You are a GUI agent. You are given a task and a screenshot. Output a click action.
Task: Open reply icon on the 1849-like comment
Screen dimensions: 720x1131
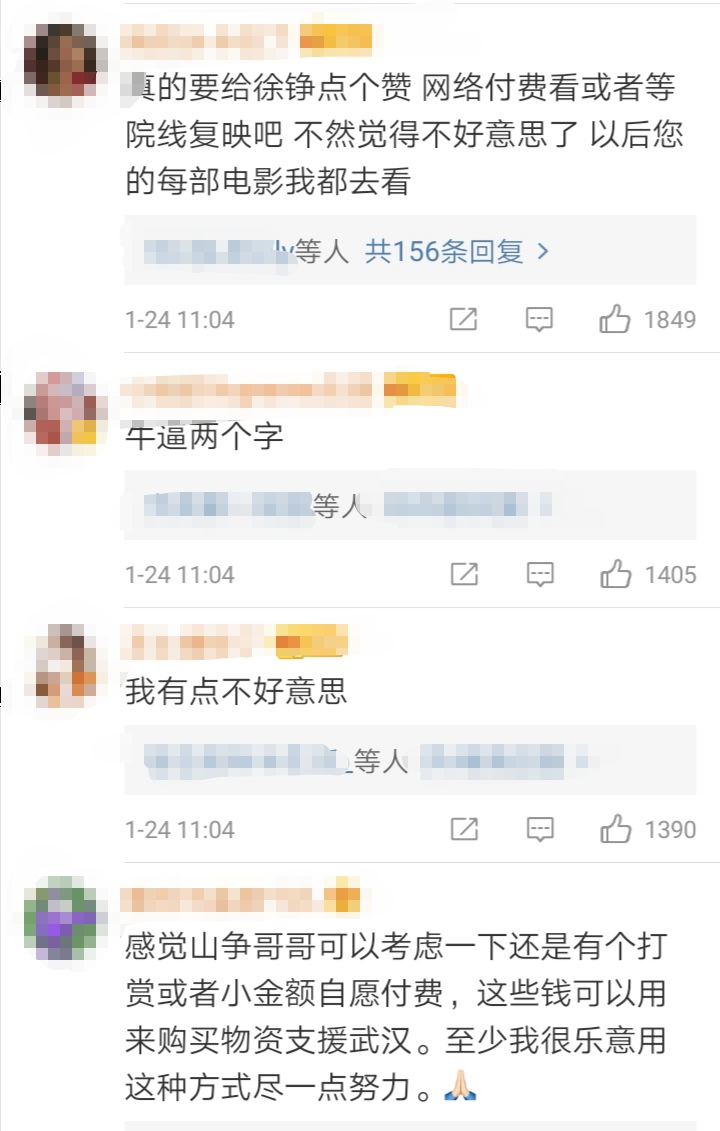pyautogui.click(x=539, y=319)
